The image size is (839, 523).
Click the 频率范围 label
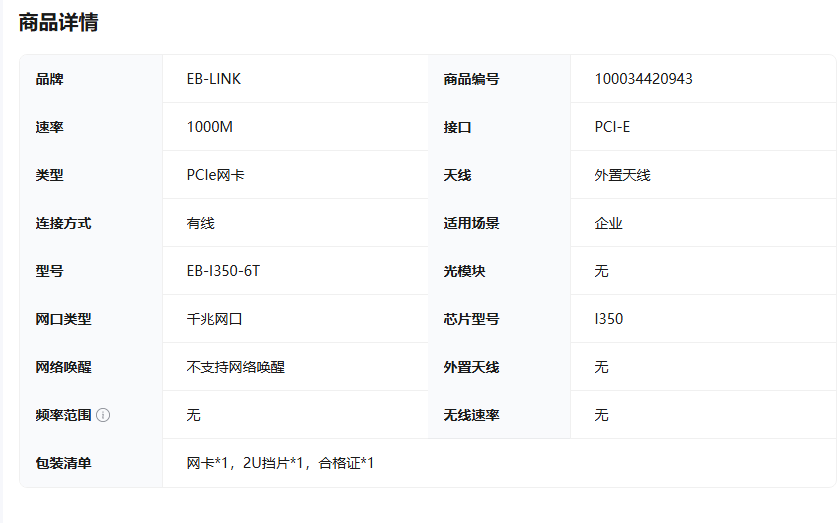pos(63,415)
